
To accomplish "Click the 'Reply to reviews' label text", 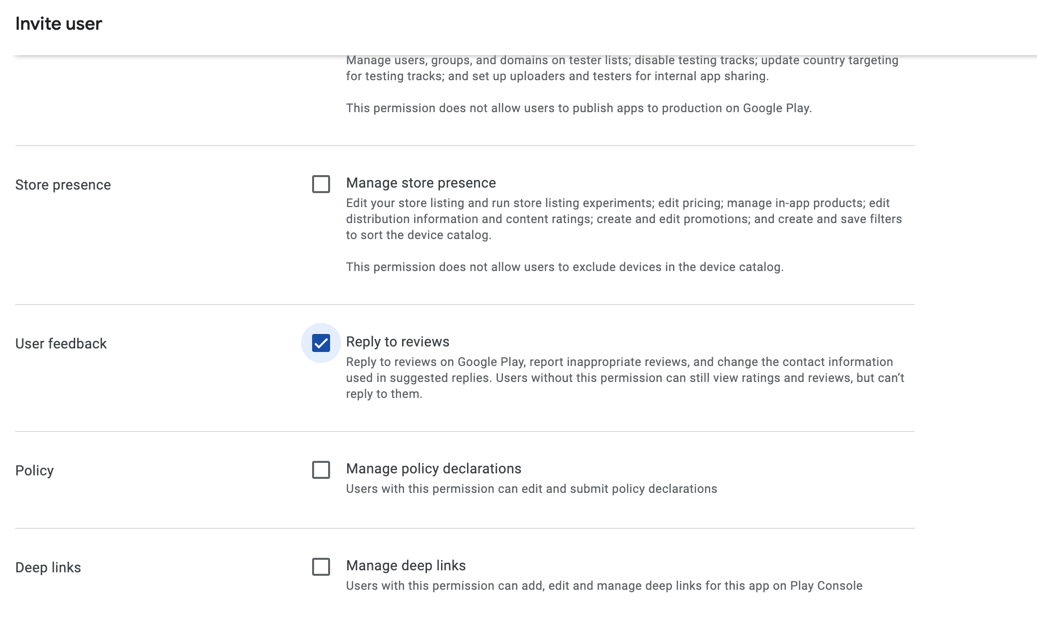I will 397,342.
